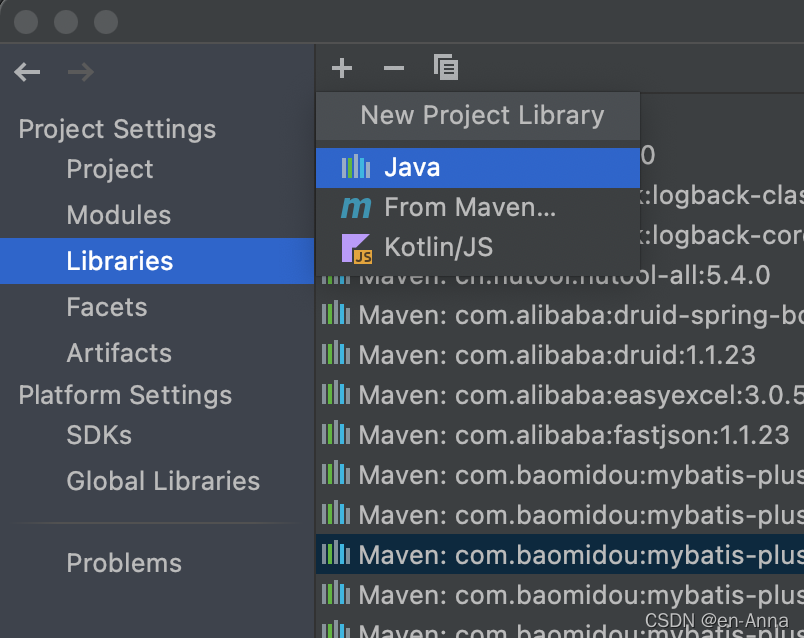
Task: Select the From Maven... option
Action: click(478, 208)
